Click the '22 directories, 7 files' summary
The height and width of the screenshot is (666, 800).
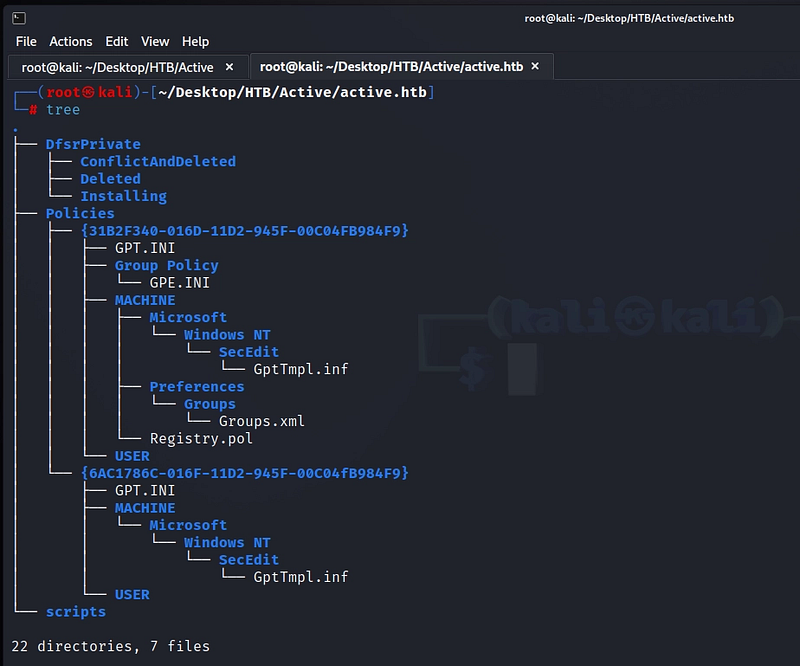point(110,647)
